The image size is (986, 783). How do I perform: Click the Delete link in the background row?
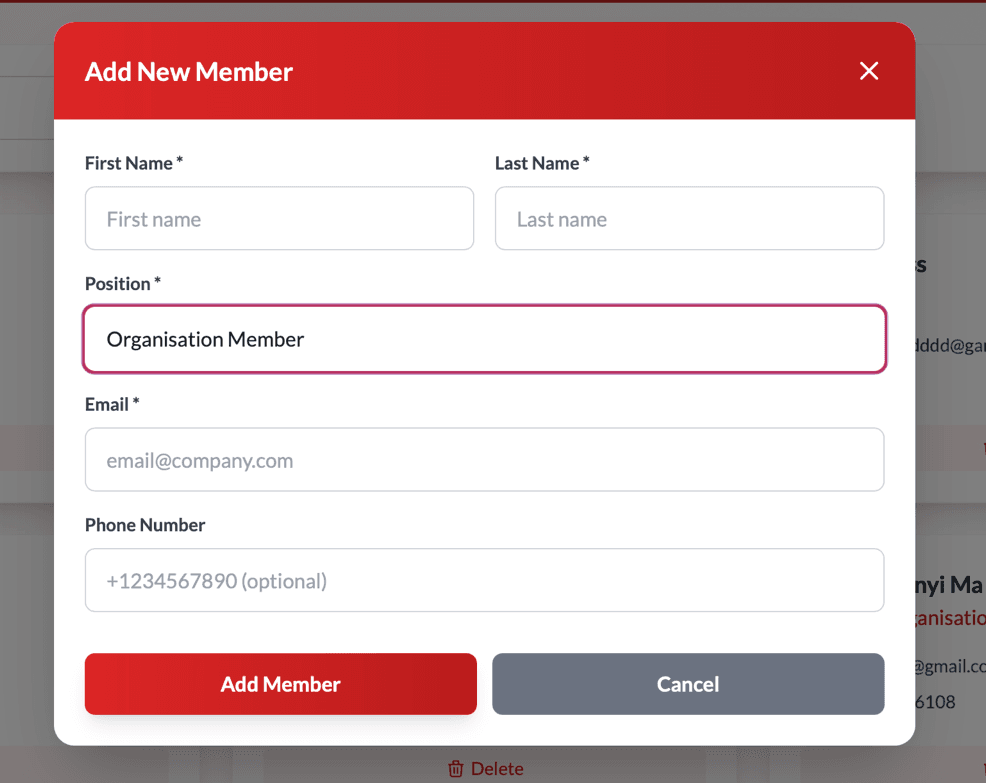tap(497, 768)
